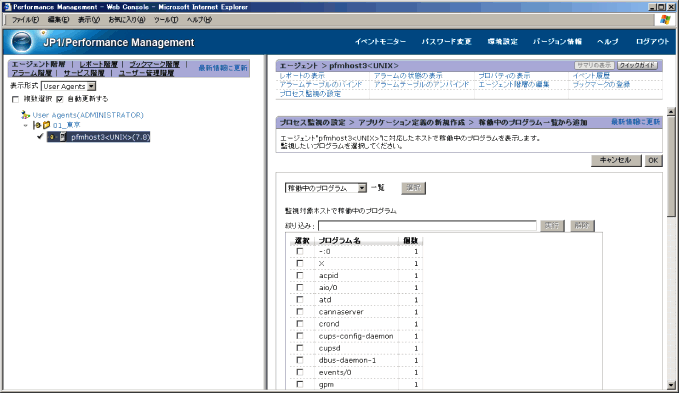Screen dimensions: 679x393
Task: Switch to the ブックマーク階層 tab
Action: click(155, 64)
